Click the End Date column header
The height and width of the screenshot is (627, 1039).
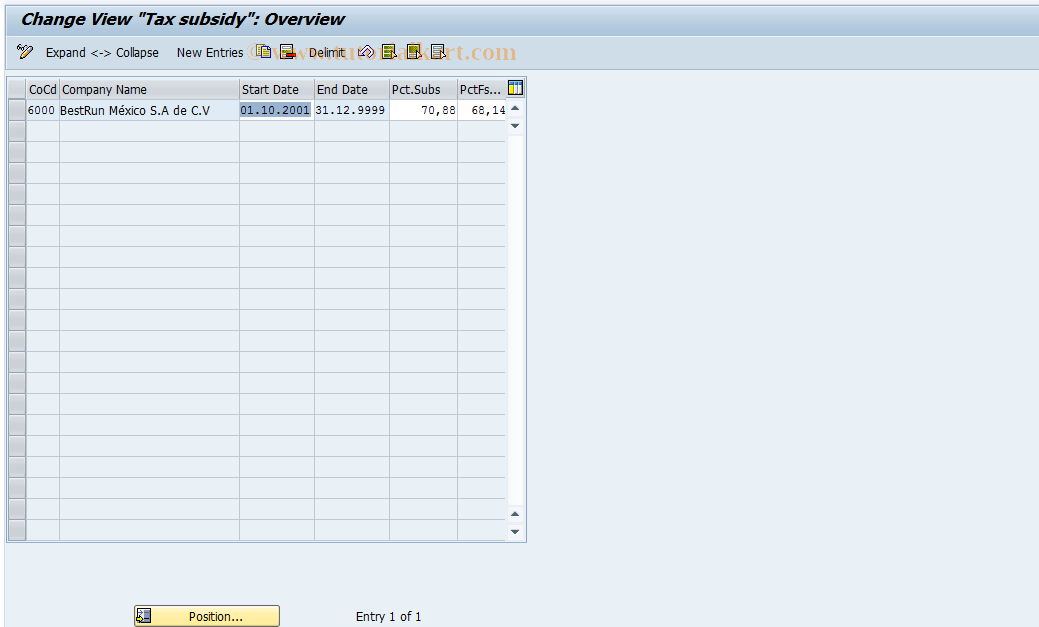coord(351,89)
